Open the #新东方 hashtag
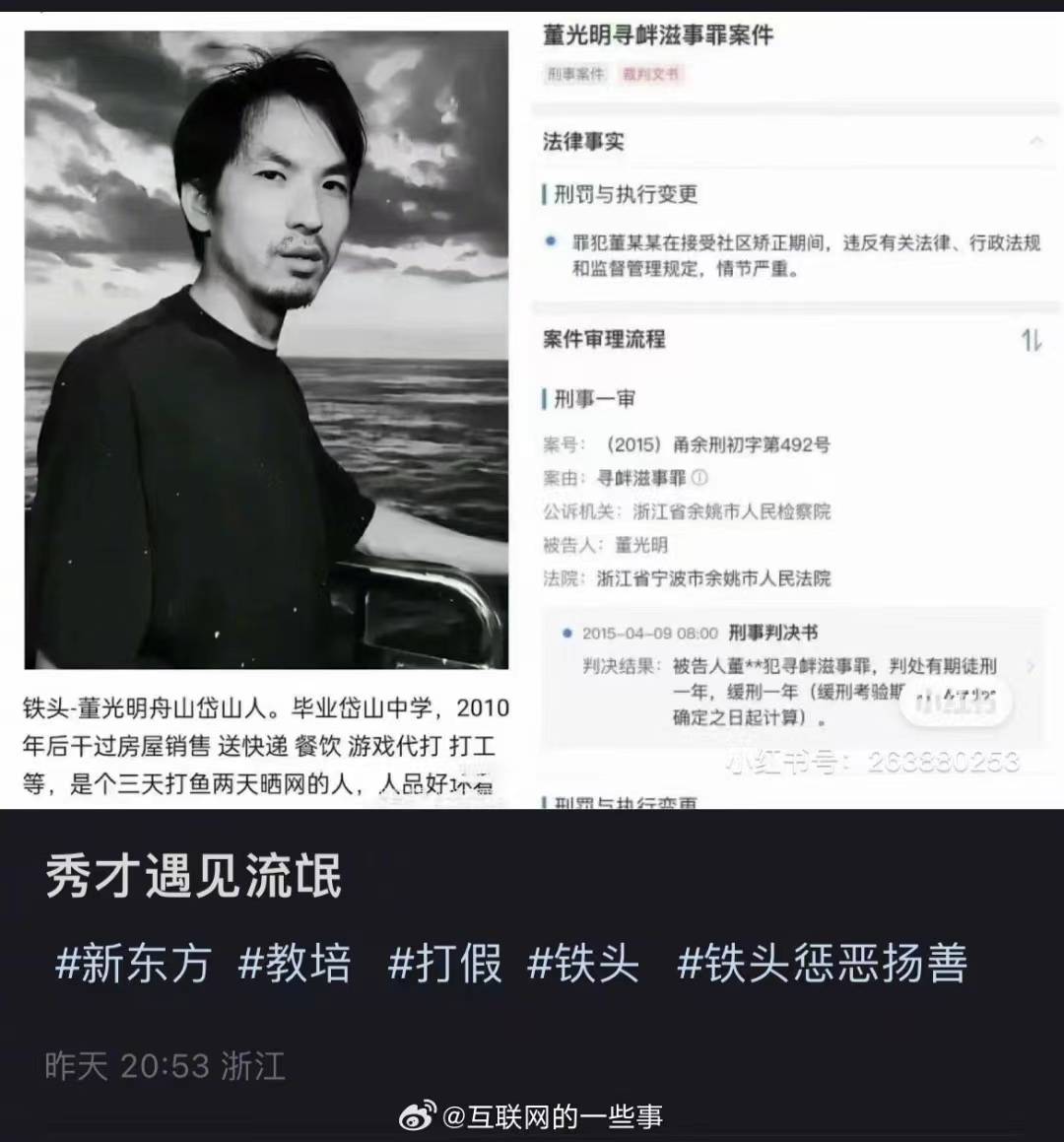 click(x=133, y=964)
